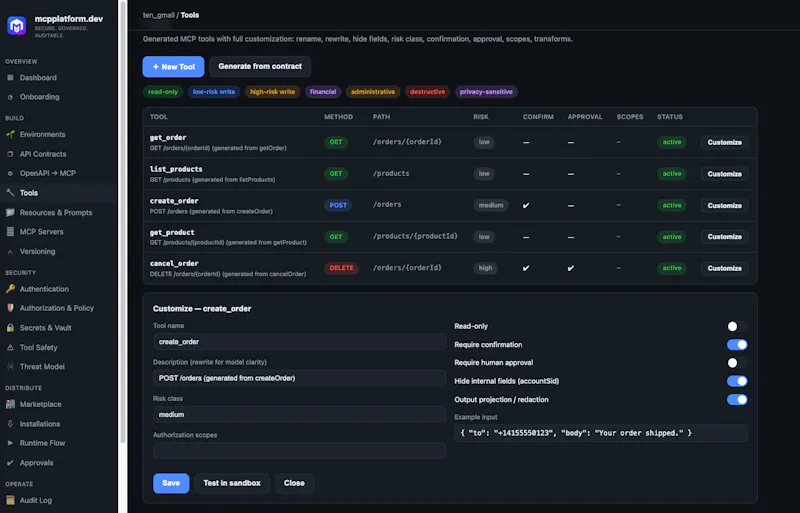Screen dimensions: 800x513
Task: Save the create_order customization
Action: point(171,483)
